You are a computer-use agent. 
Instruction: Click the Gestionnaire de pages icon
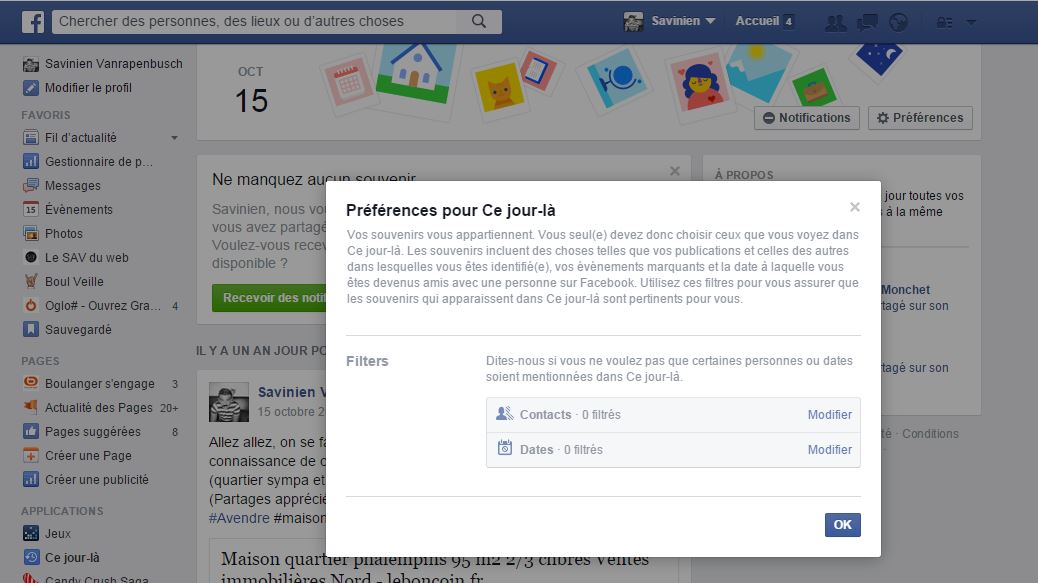[30, 161]
